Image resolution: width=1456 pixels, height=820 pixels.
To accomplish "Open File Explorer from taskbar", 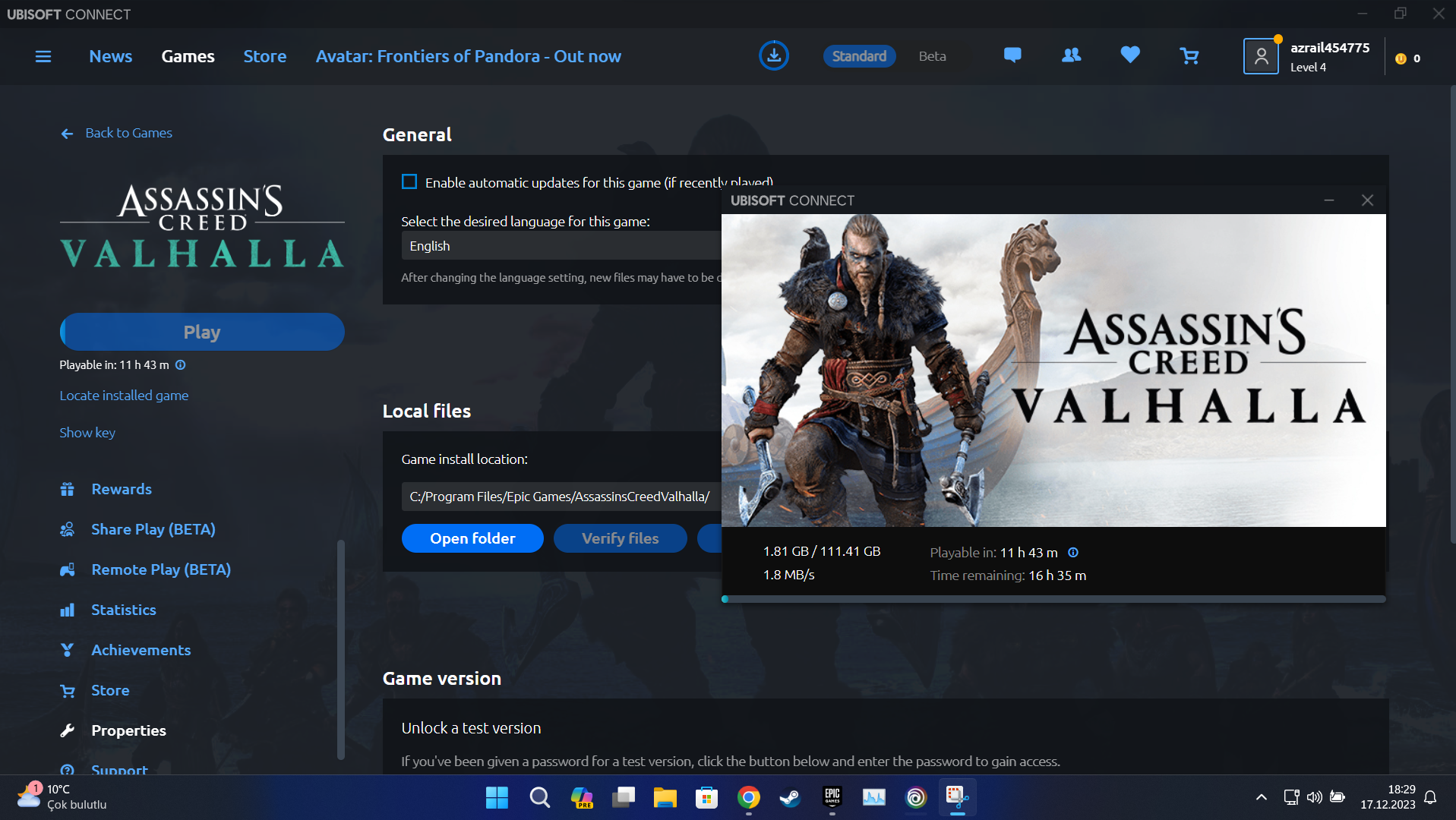I will (x=665, y=797).
